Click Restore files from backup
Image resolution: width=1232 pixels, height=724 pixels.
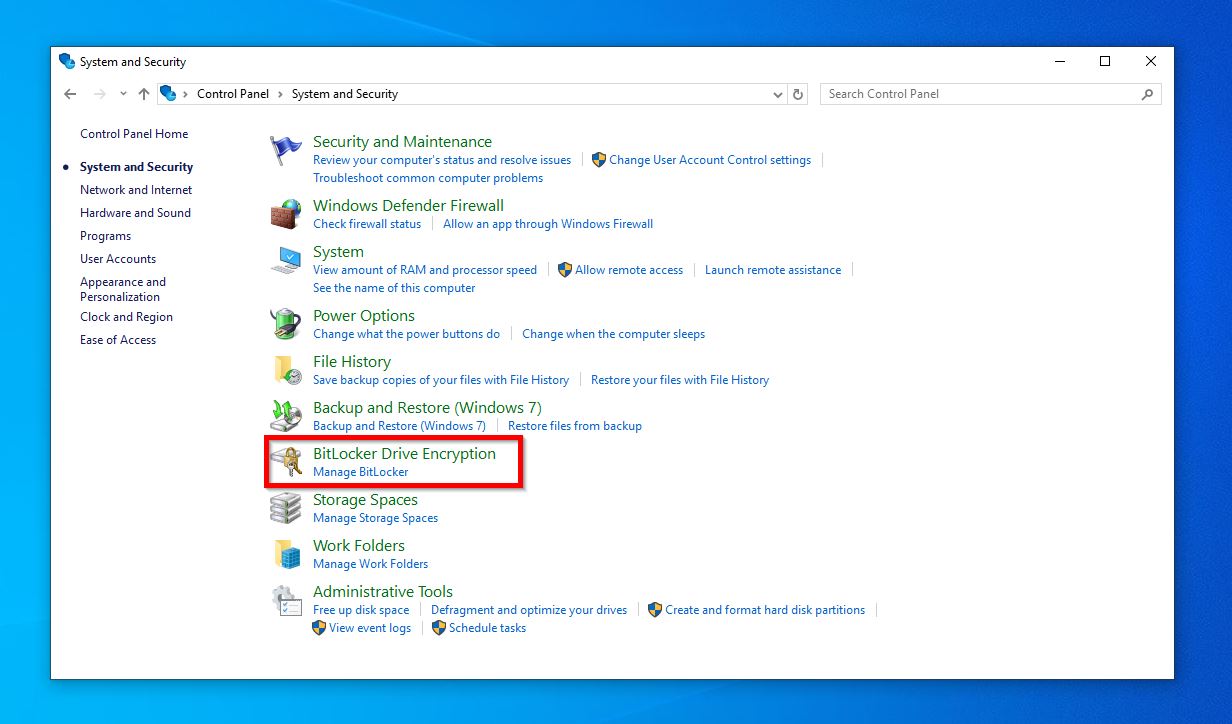click(x=575, y=426)
